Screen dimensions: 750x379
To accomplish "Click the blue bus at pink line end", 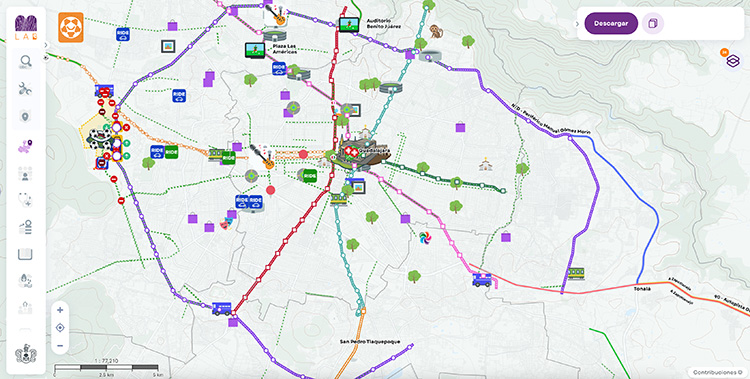I will tap(482, 279).
